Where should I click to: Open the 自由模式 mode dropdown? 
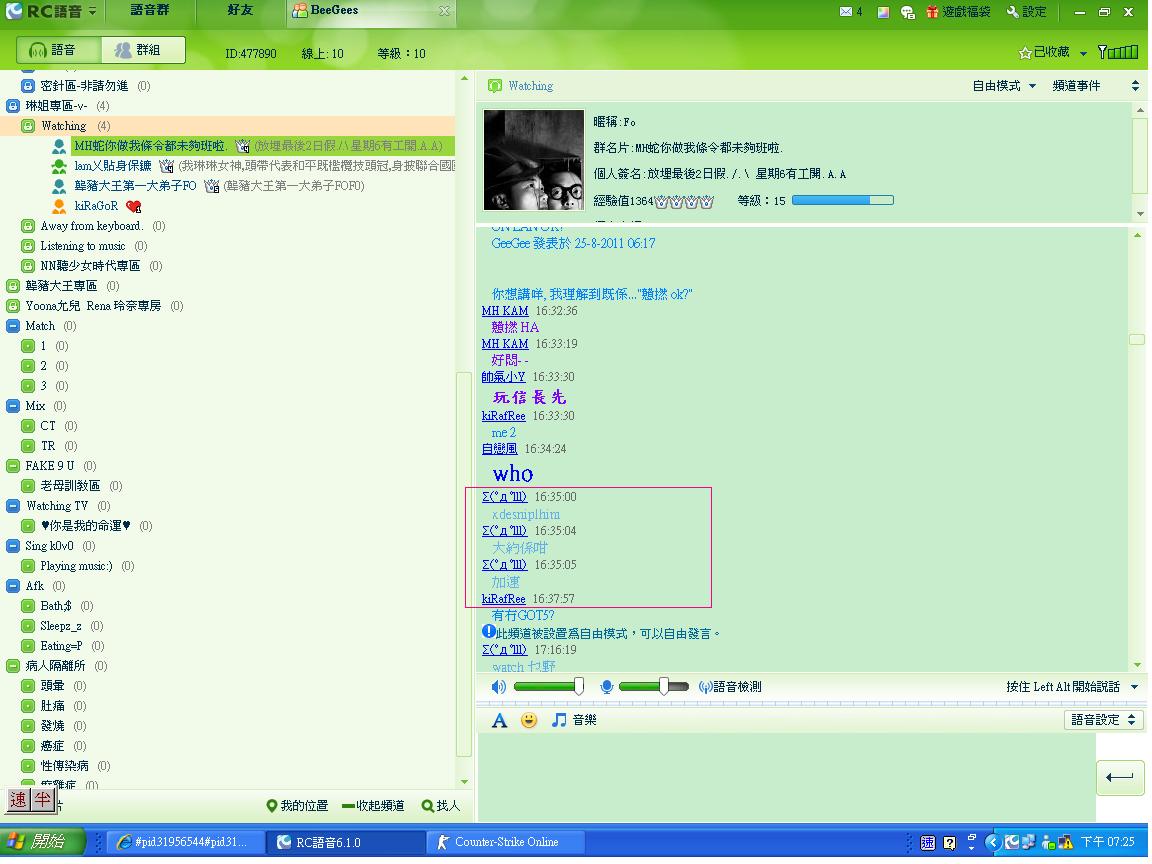click(1004, 86)
